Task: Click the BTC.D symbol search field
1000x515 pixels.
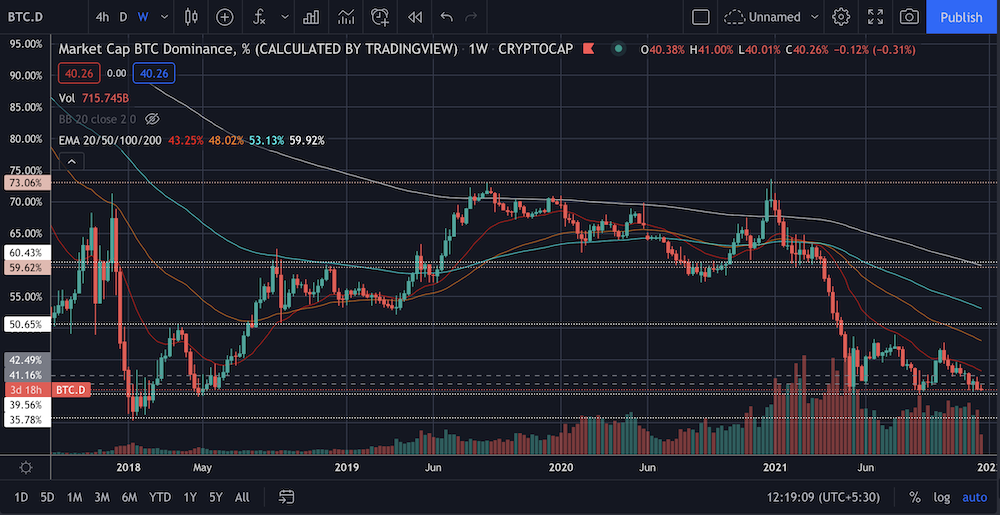Action: [26, 17]
